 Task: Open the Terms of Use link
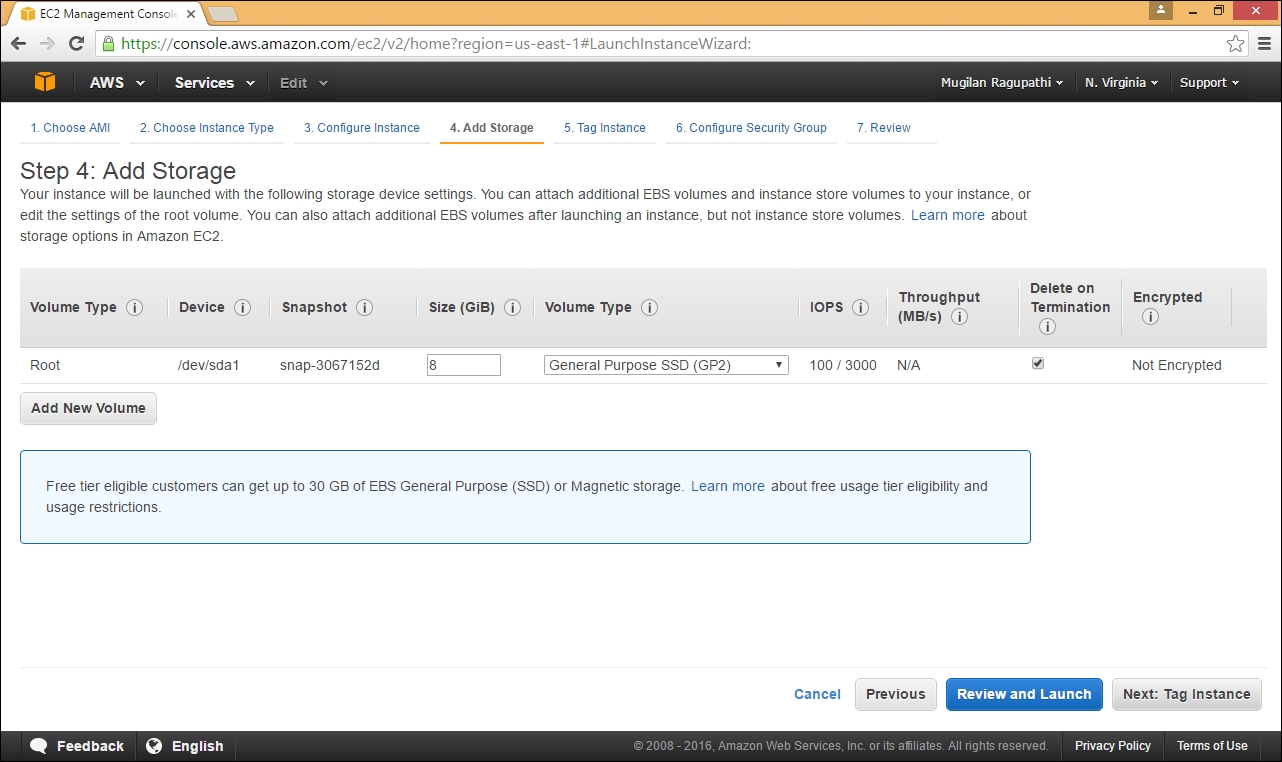(1212, 746)
